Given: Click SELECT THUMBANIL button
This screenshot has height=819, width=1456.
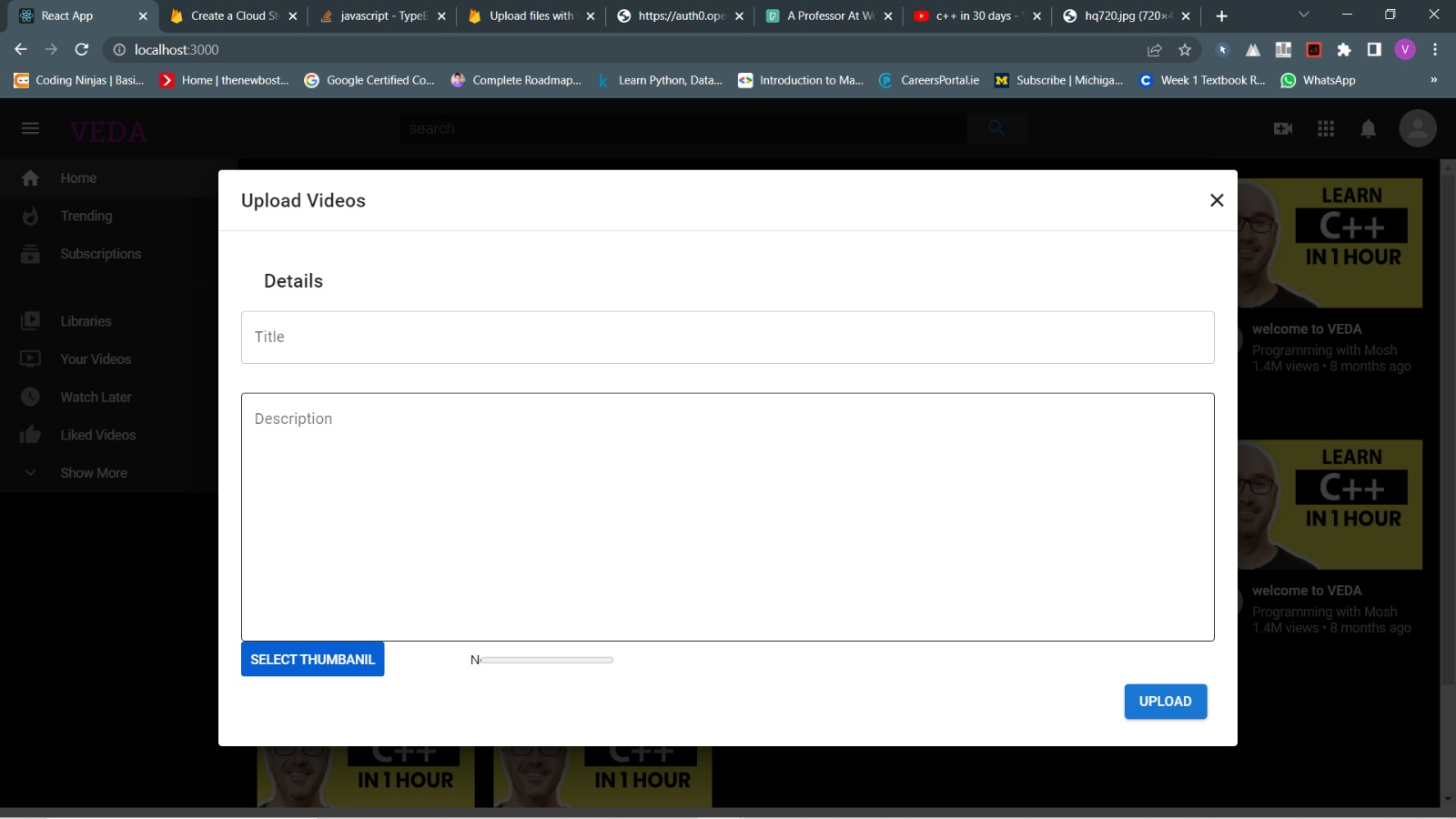Looking at the screenshot, I should [312, 659].
